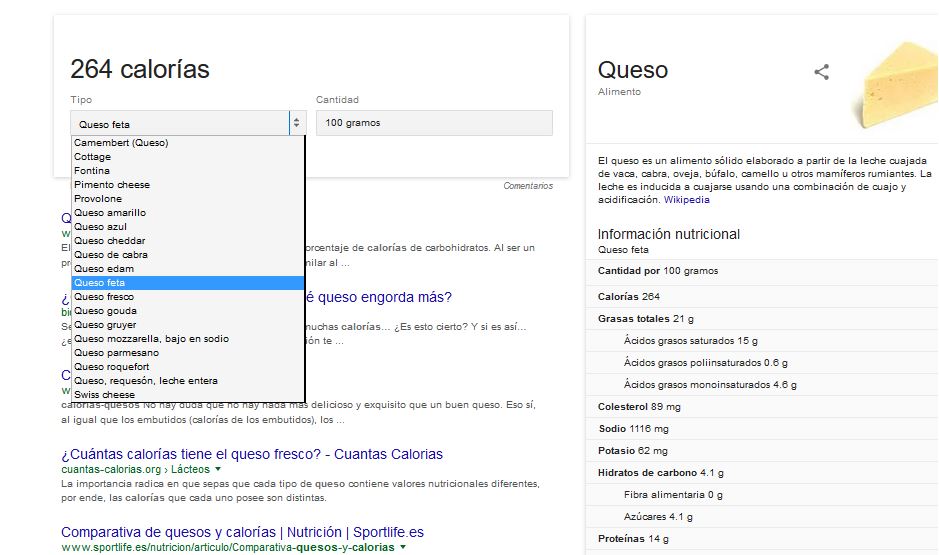Open 'Comparativa de quesos y calorías' result
The width and height of the screenshot is (939, 555).
242,532
